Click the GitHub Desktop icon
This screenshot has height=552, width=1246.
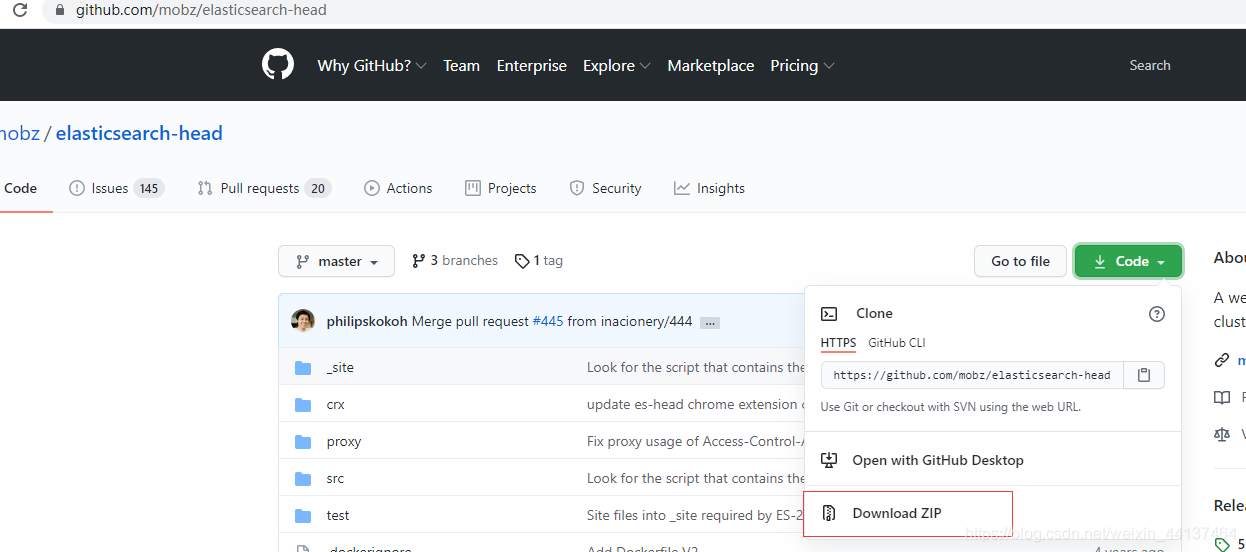[x=829, y=460]
